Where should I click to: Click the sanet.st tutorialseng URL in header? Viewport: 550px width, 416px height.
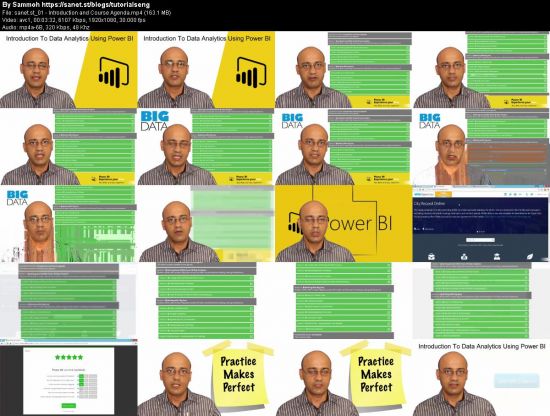(95, 5)
